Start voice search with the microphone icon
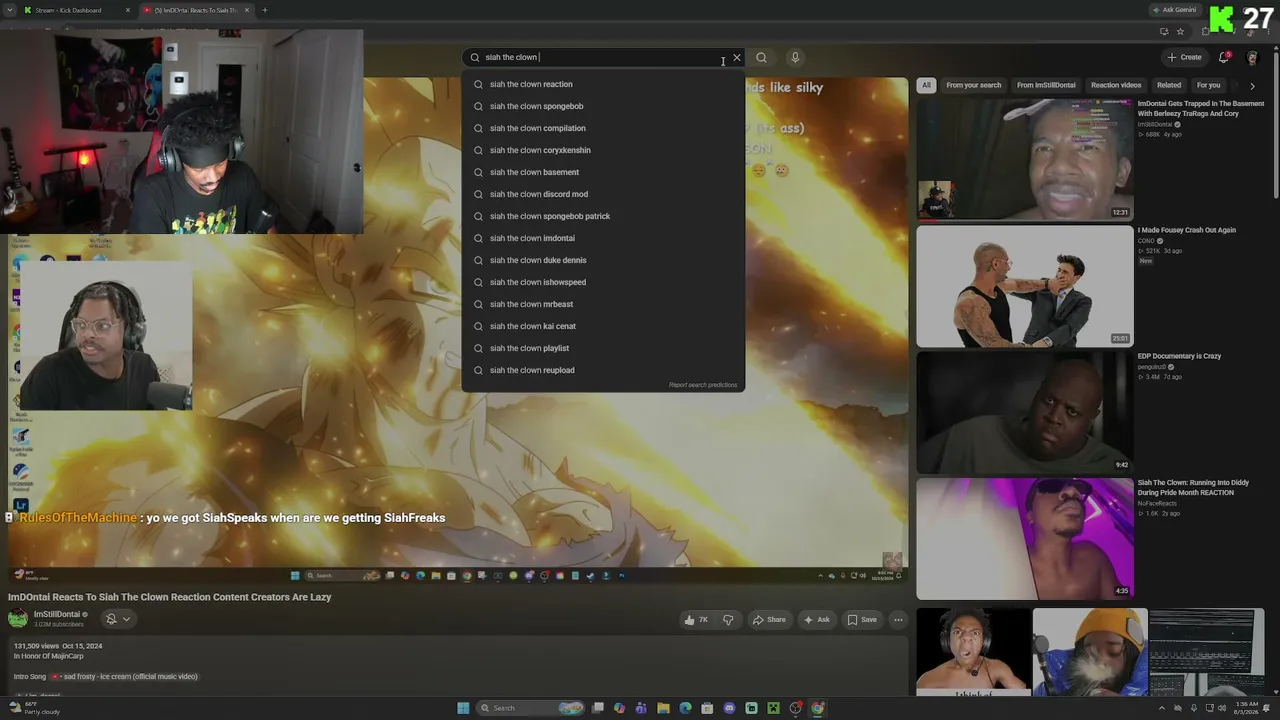The image size is (1280, 720). (795, 58)
